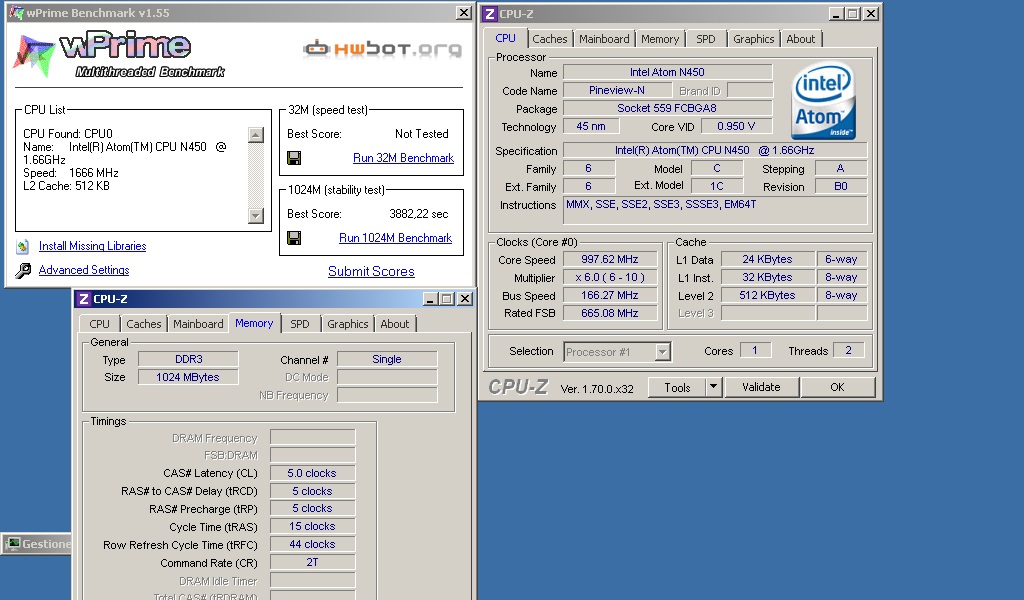Click the floppy save icon for 32M score

tap(294, 158)
